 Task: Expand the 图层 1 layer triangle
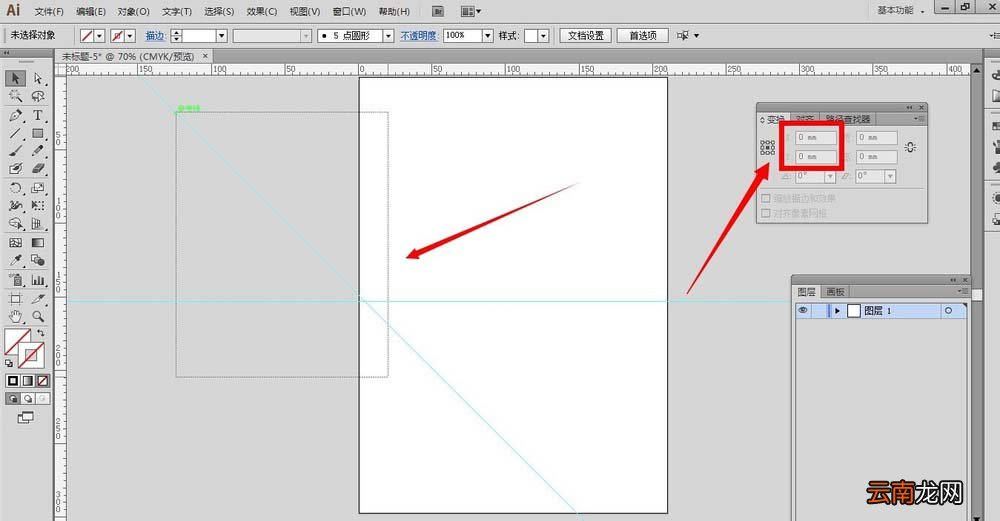(x=837, y=311)
